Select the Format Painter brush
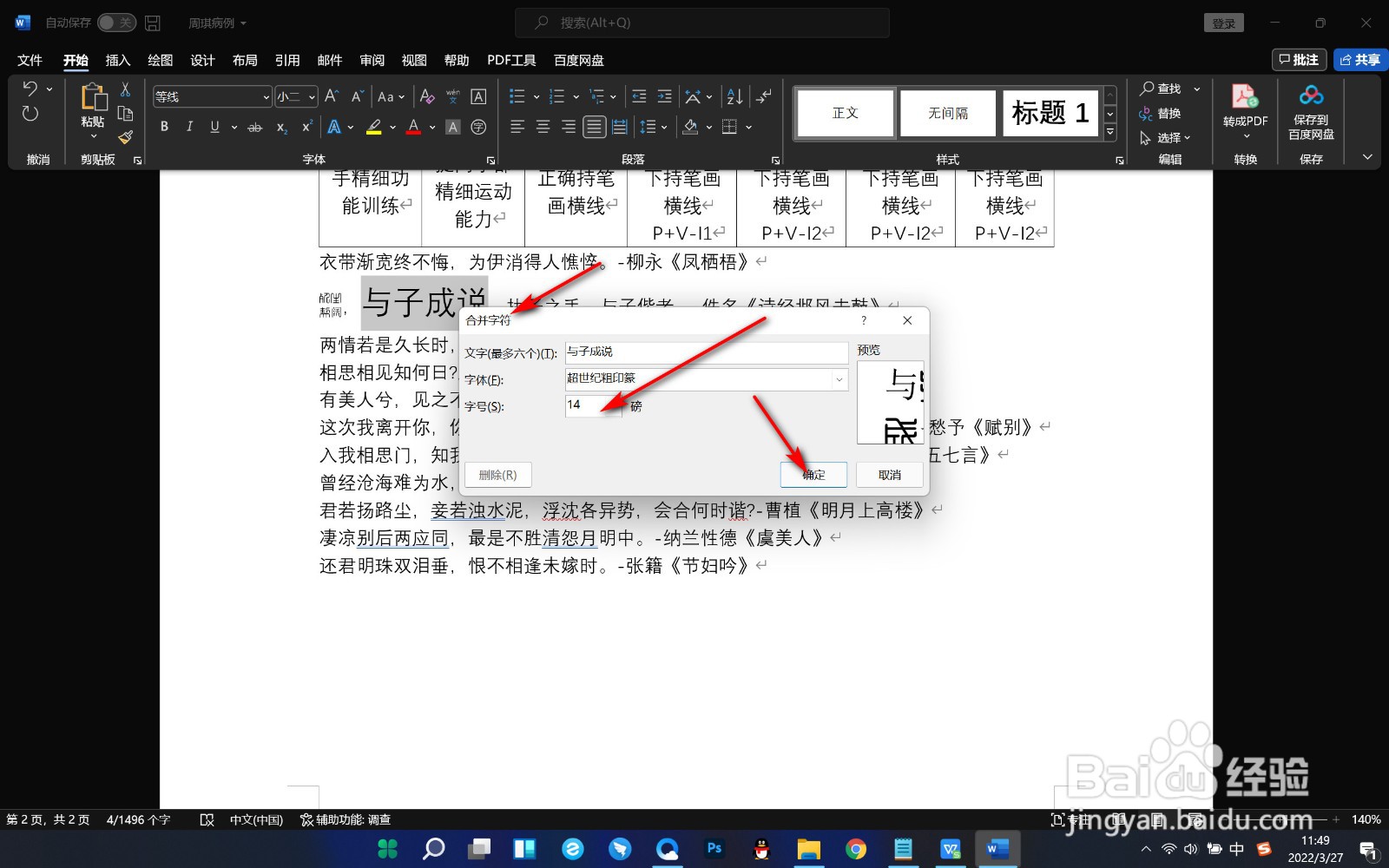Image resolution: width=1389 pixels, height=868 pixels. [x=125, y=137]
